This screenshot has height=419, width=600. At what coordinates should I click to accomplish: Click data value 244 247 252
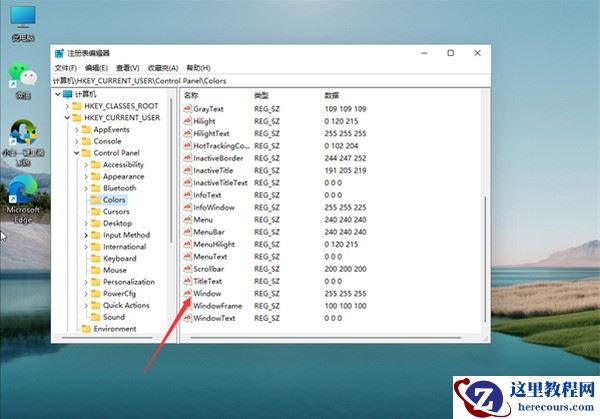coord(345,158)
